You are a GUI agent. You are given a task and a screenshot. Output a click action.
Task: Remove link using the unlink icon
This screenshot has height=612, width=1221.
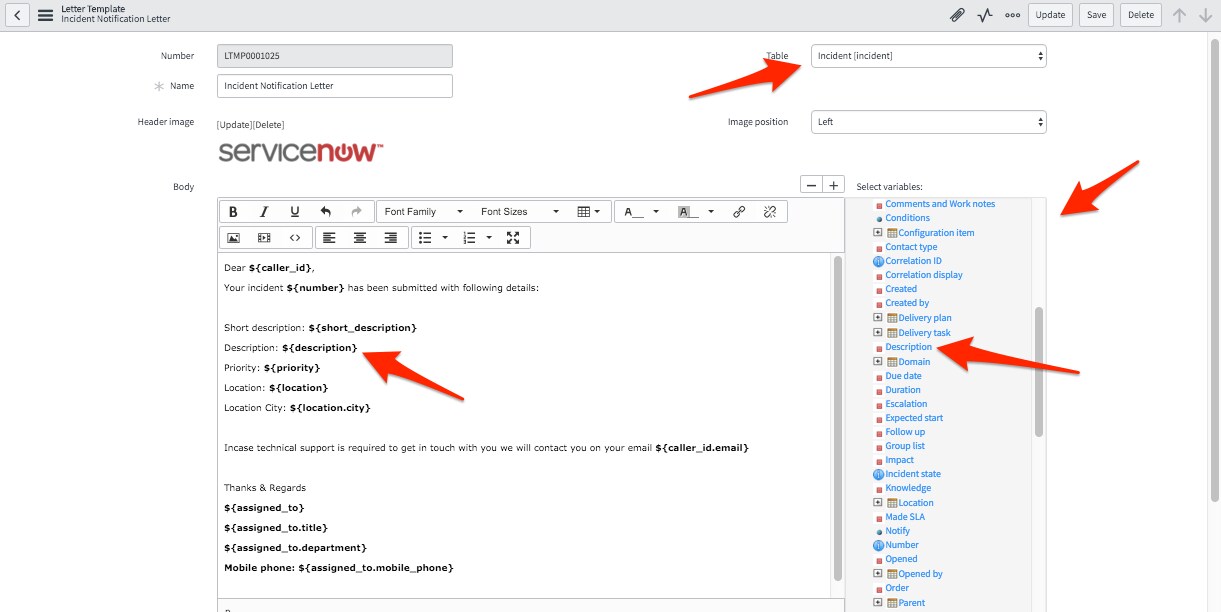pos(770,212)
